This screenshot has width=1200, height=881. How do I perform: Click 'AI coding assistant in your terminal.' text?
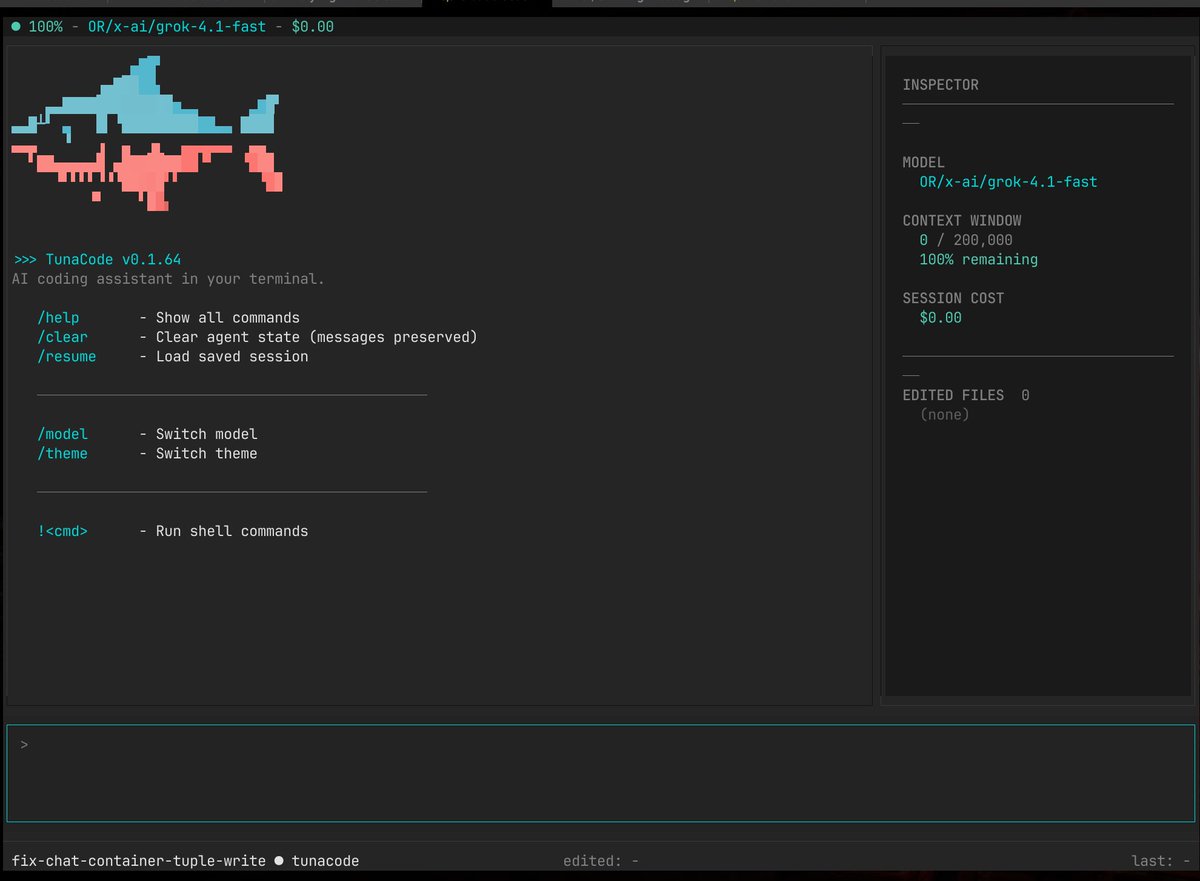coord(168,279)
